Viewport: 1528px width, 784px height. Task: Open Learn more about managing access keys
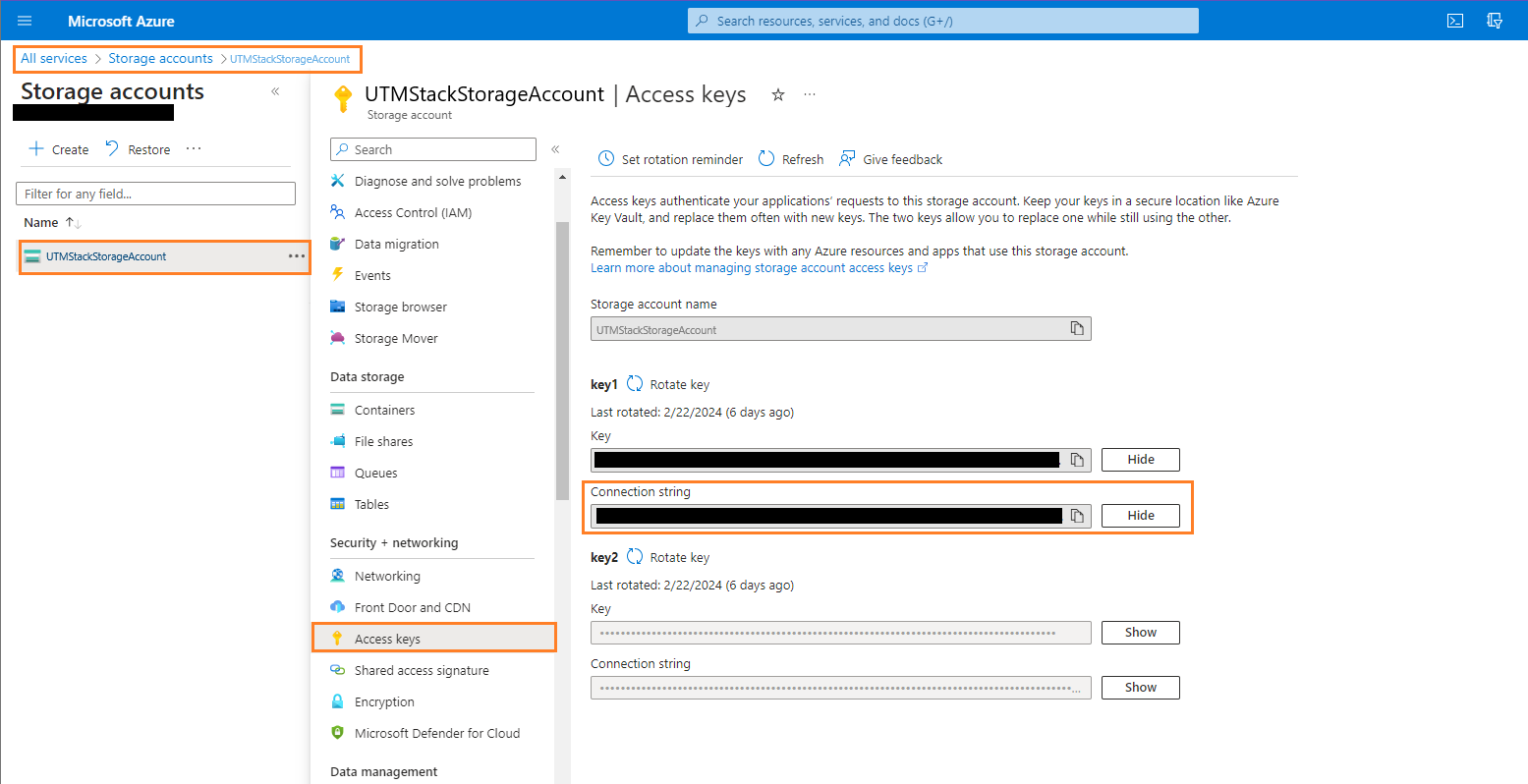tap(760, 267)
